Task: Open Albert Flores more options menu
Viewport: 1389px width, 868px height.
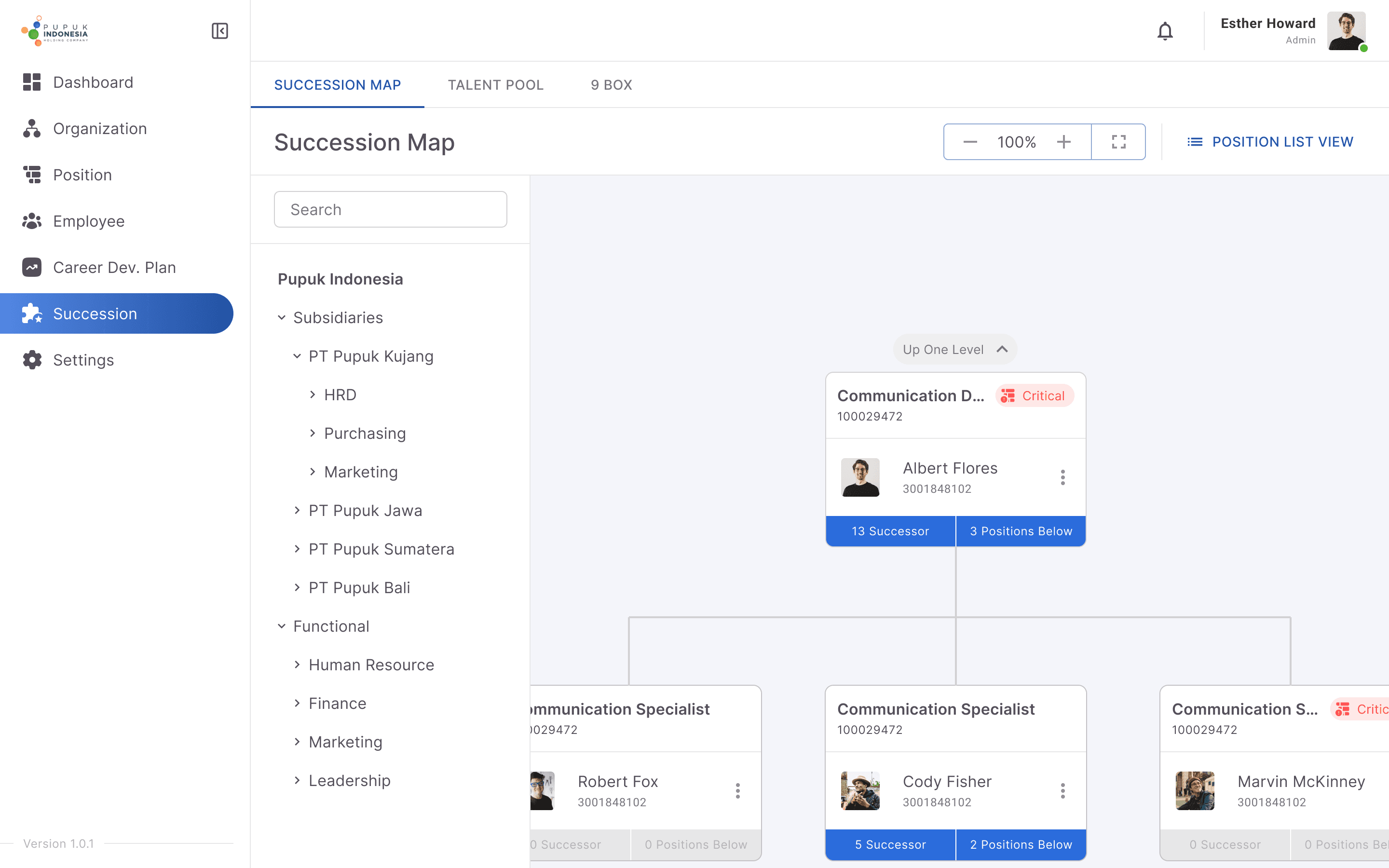Action: pos(1063,477)
